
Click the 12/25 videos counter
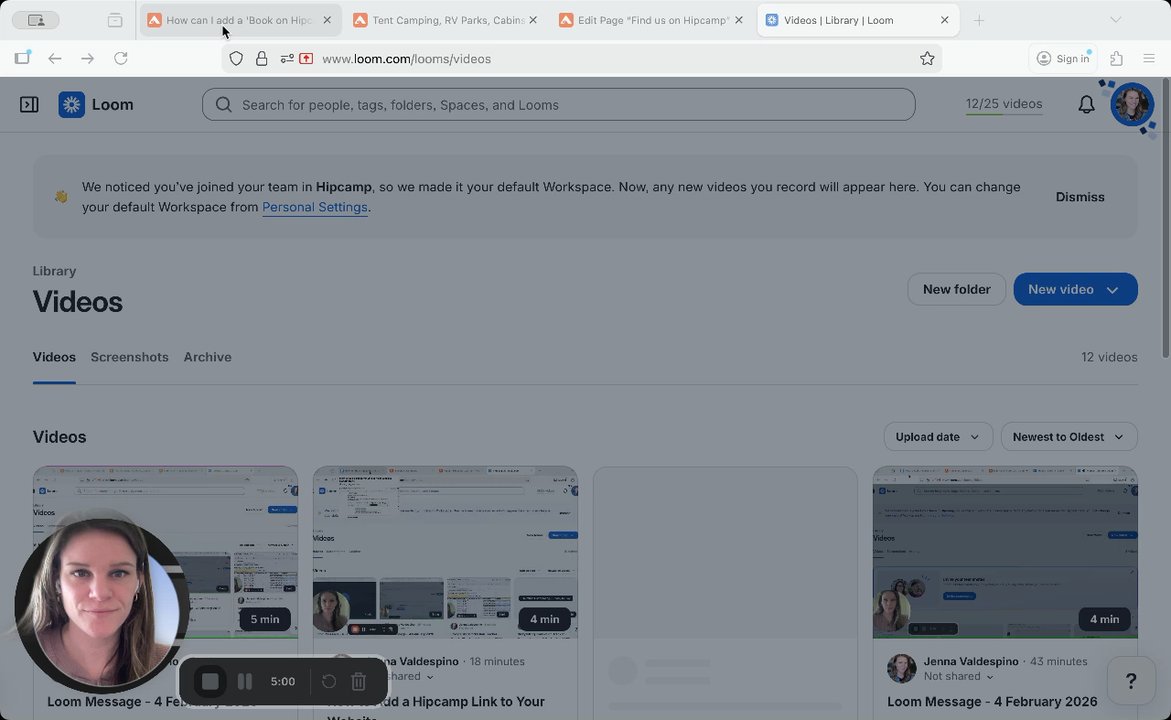(x=1004, y=103)
